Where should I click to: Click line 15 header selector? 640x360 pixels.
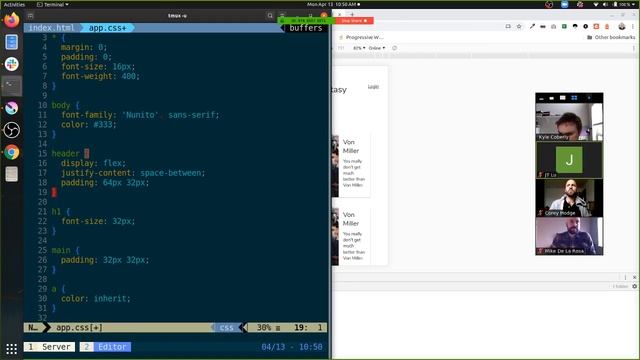pyautogui.click(x=65, y=153)
